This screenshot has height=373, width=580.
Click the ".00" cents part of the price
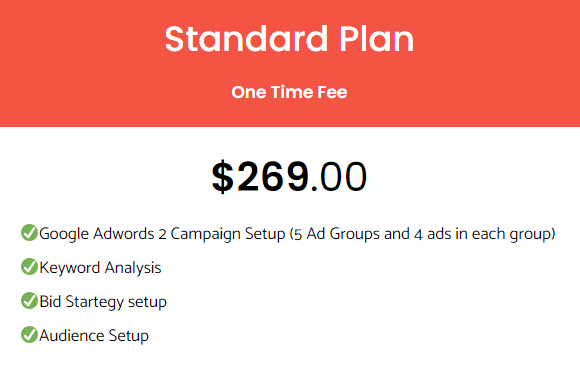pyautogui.click(x=339, y=177)
